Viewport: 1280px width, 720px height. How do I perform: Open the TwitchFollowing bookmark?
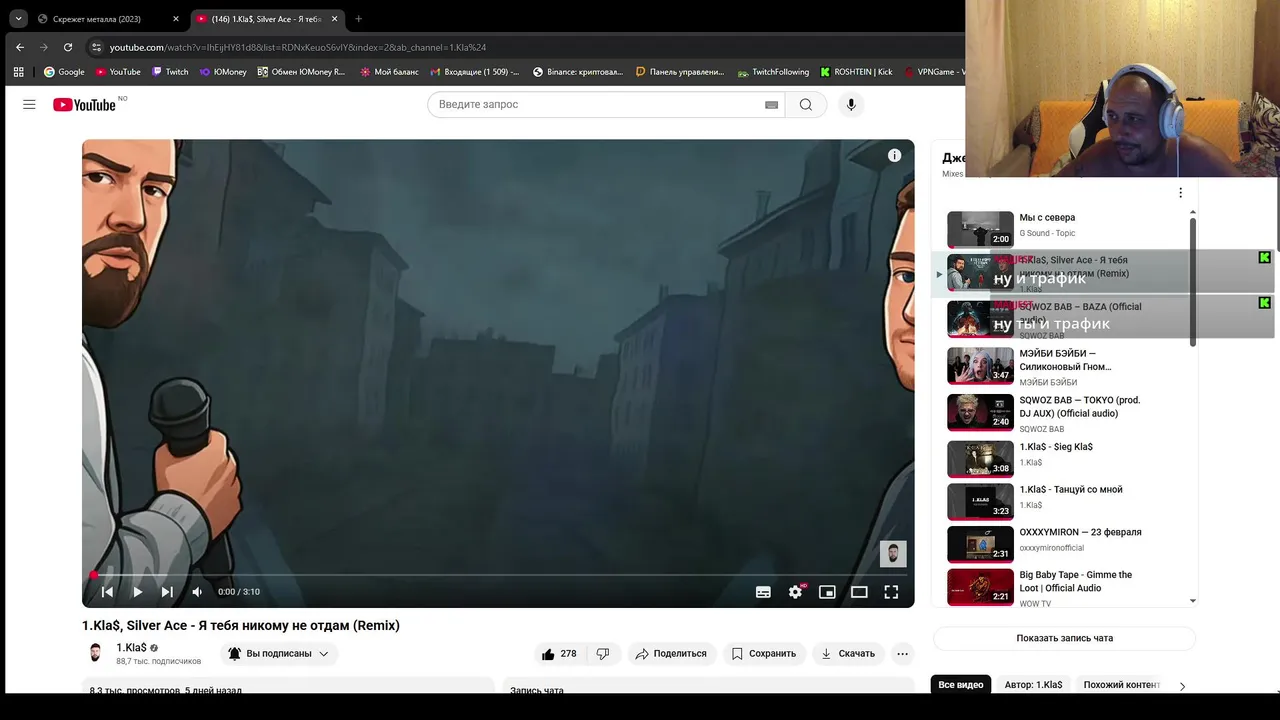(773, 72)
